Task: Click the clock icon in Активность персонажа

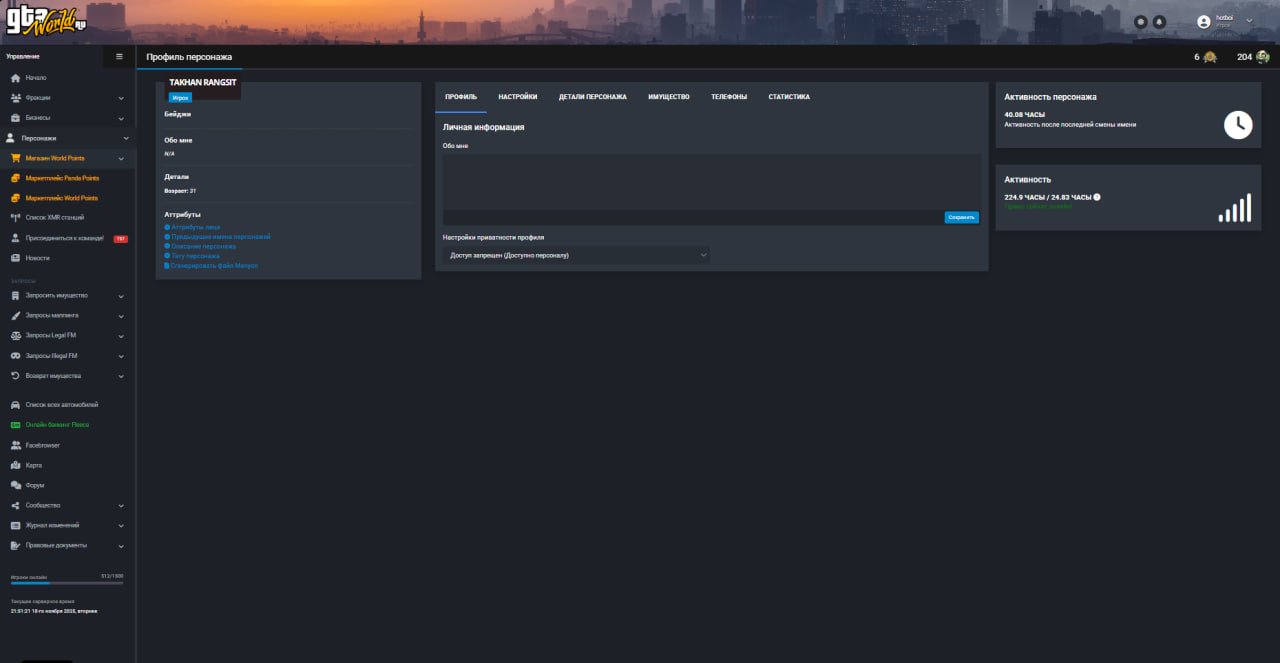Action: coord(1238,124)
